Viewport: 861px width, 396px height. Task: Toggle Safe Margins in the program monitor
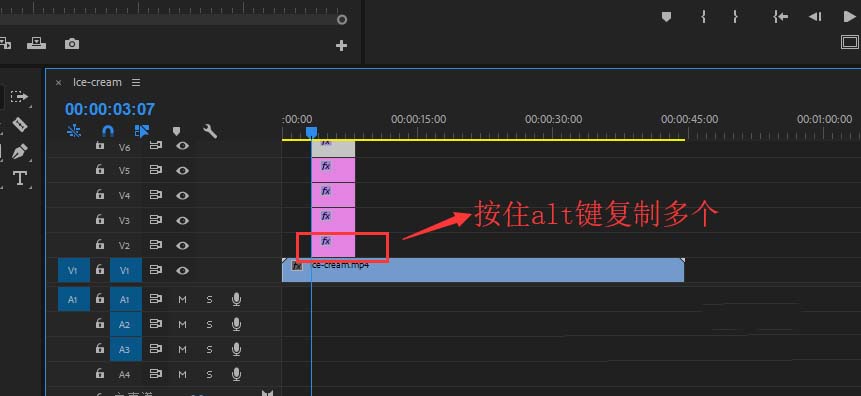click(x=849, y=42)
